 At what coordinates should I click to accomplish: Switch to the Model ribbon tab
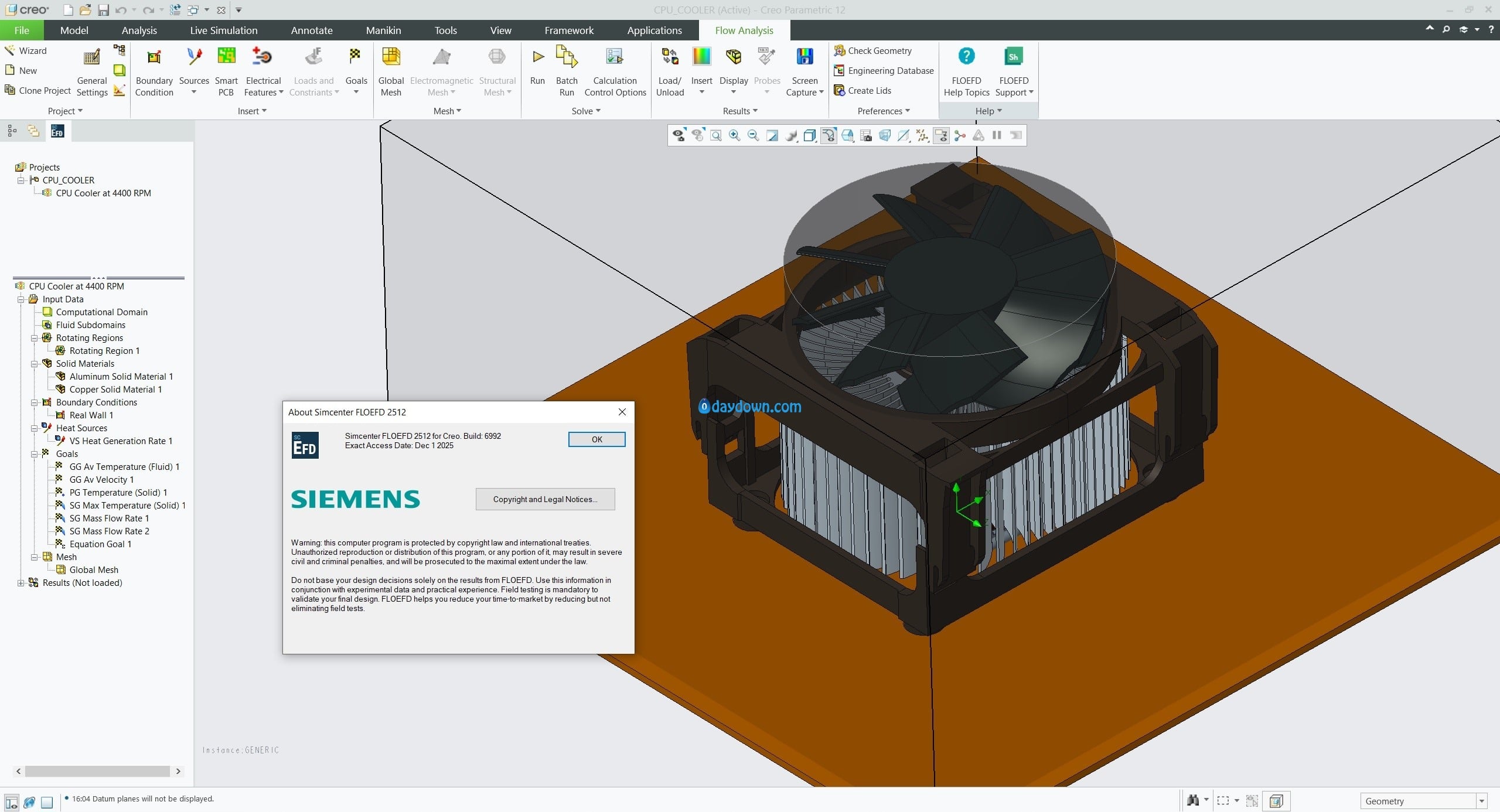tap(74, 30)
